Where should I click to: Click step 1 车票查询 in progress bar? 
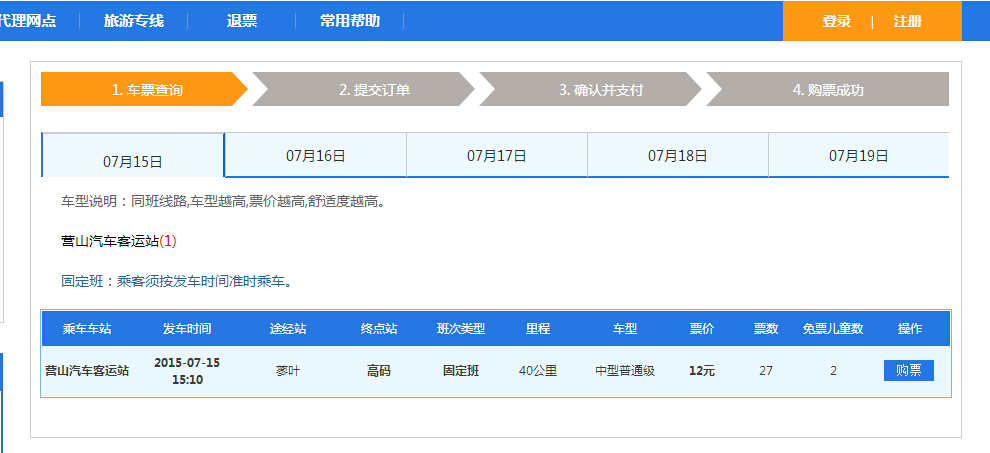[x=147, y=89]
